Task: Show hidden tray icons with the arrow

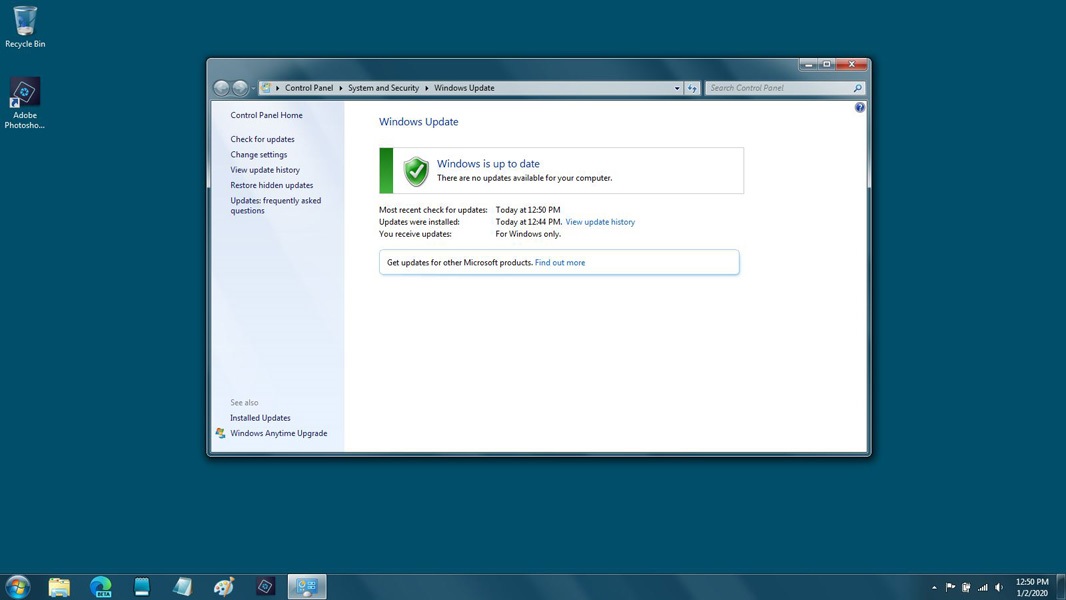Action: pyautogui.click(x=934, y=587)
